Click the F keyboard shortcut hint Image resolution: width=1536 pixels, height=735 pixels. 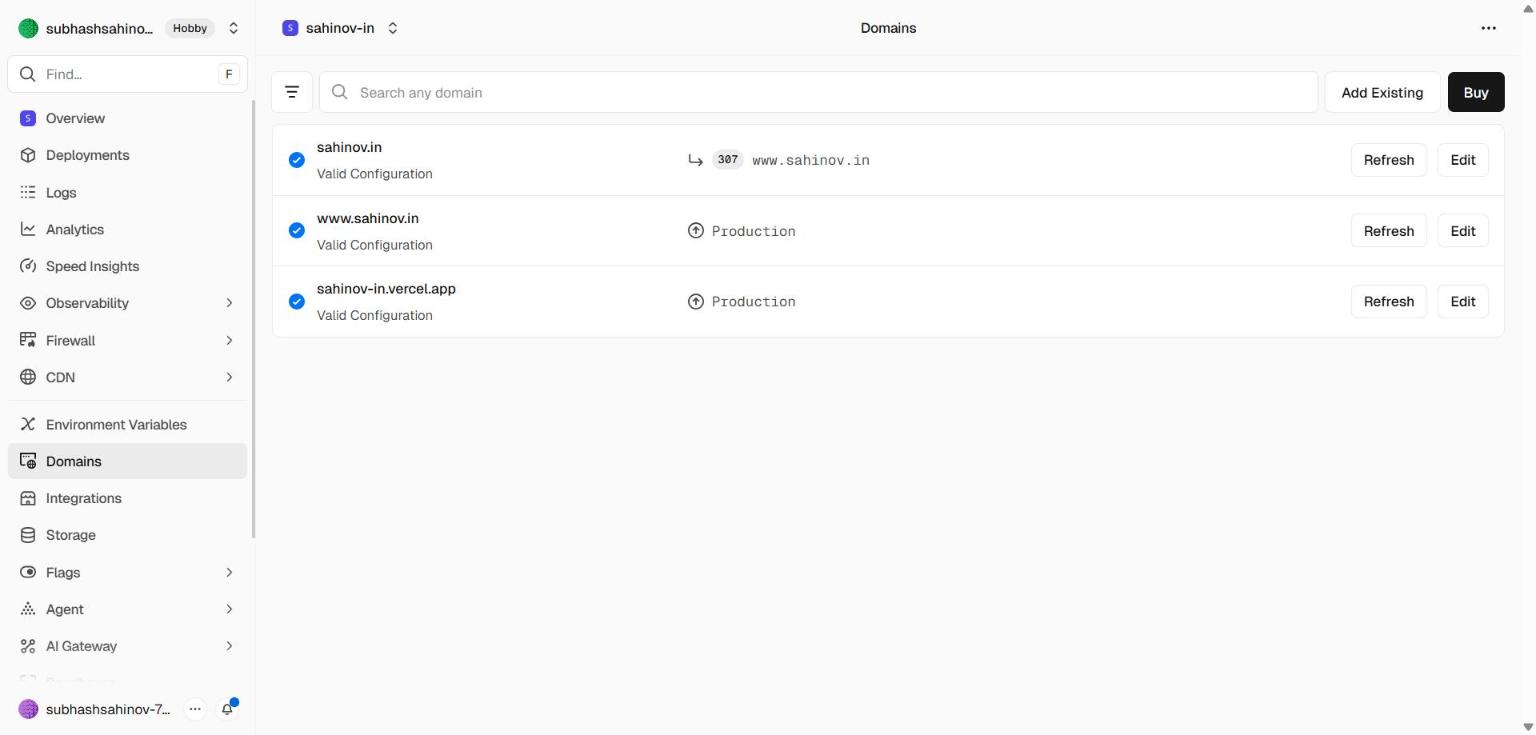[229, 74]
